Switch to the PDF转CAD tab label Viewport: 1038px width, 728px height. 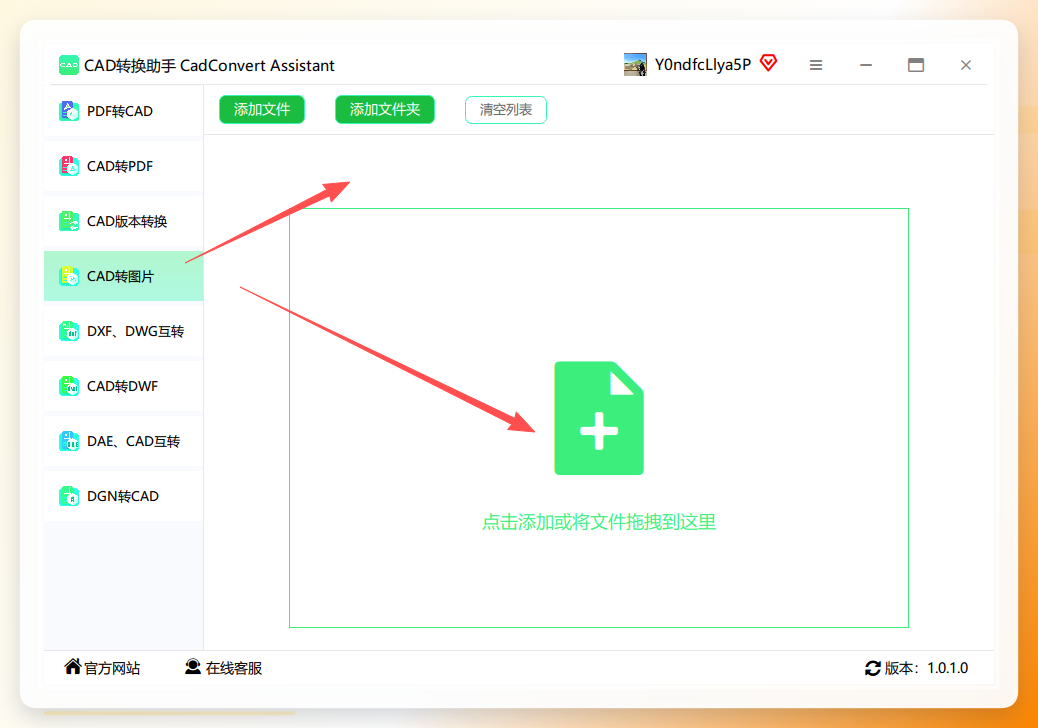(x=120, y=111)
